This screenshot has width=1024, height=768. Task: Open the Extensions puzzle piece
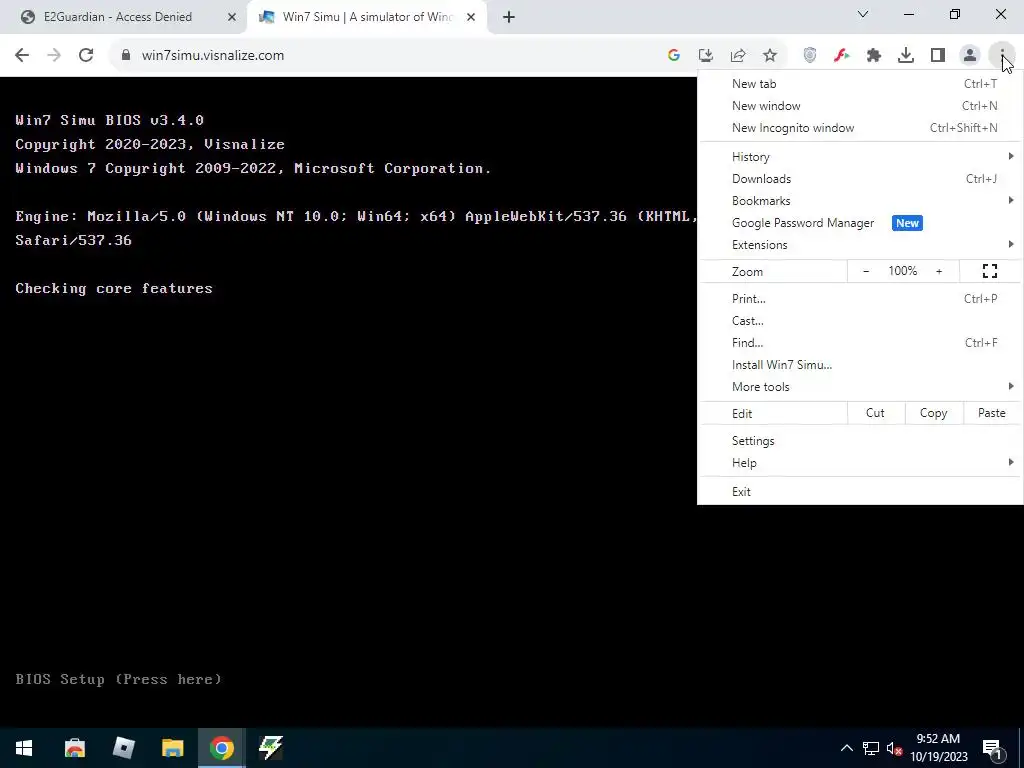click(874, 55)
